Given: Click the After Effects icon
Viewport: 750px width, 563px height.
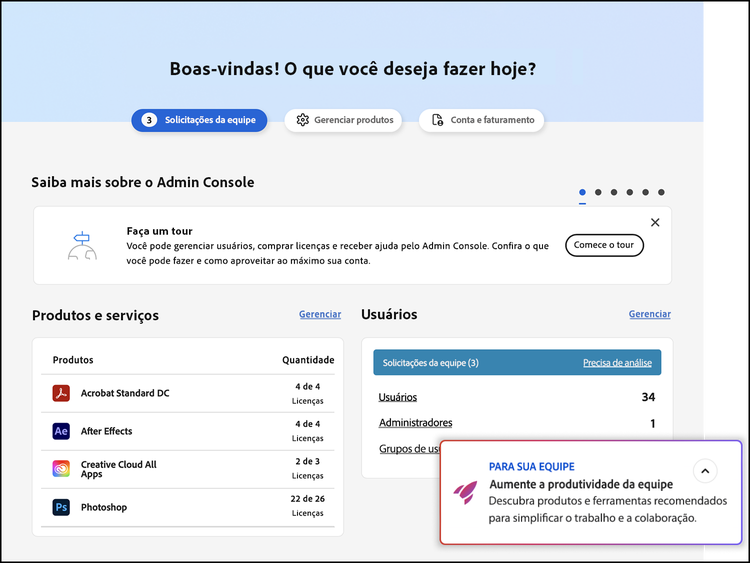Looking at the screenshot, I should pos(61,431).
